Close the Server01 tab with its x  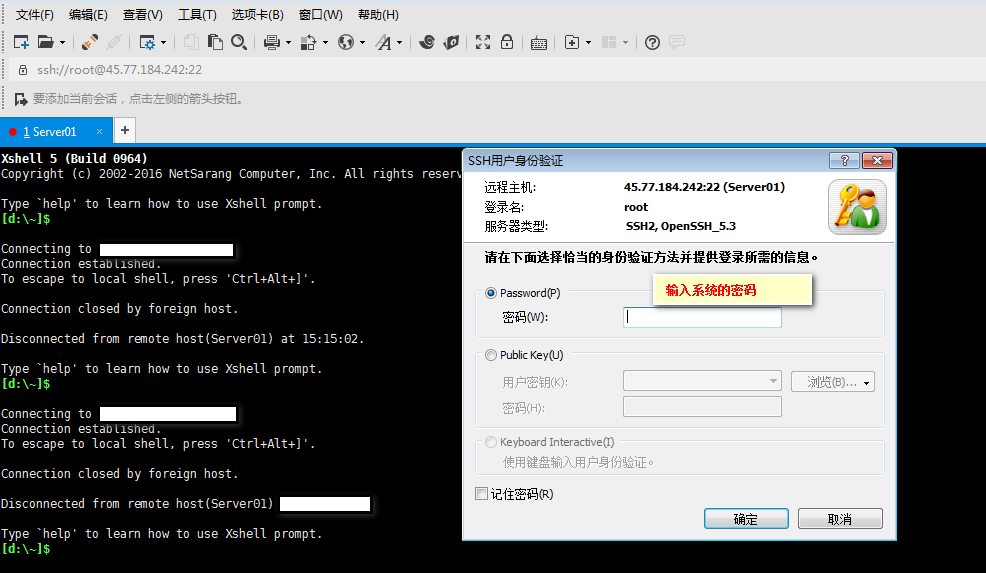pos(99,131)
